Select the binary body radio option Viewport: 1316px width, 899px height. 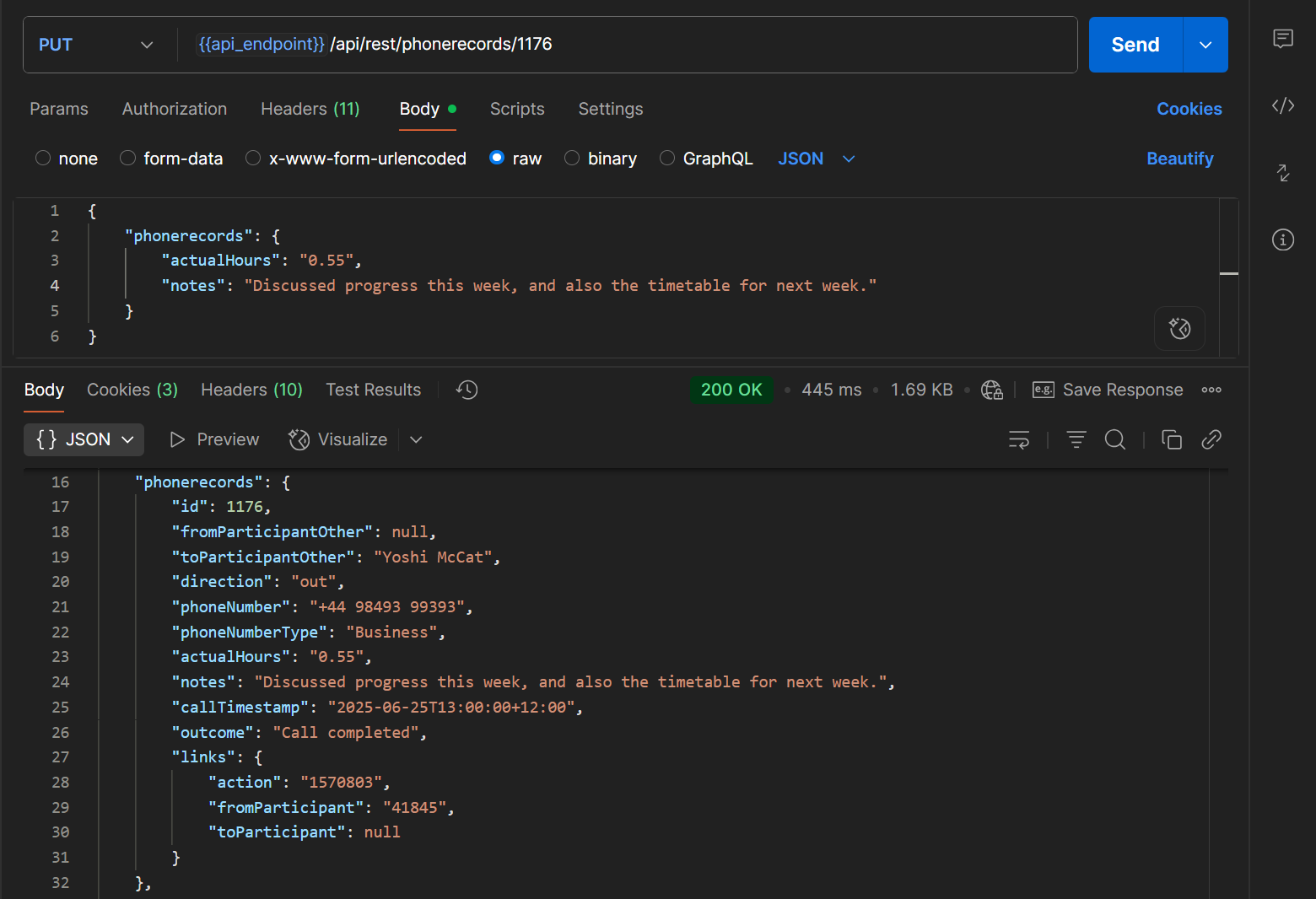click(572, 158)
